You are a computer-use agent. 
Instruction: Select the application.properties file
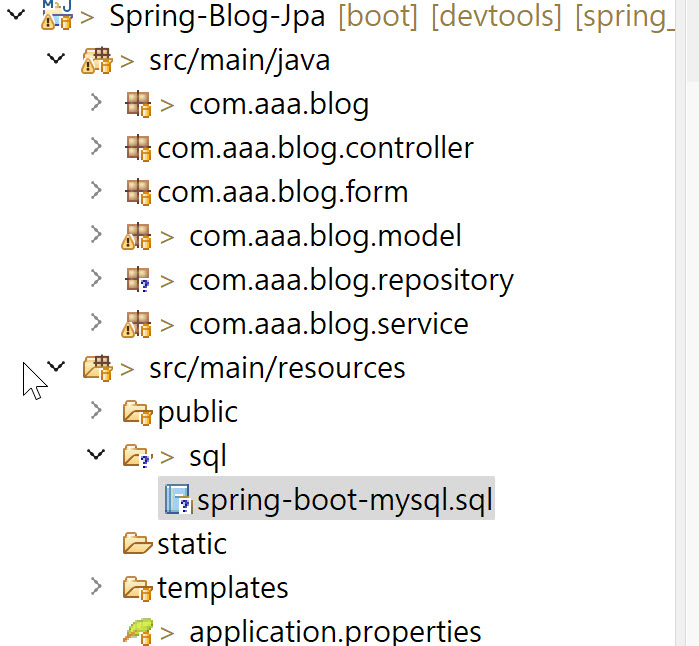tap(335, 632)
